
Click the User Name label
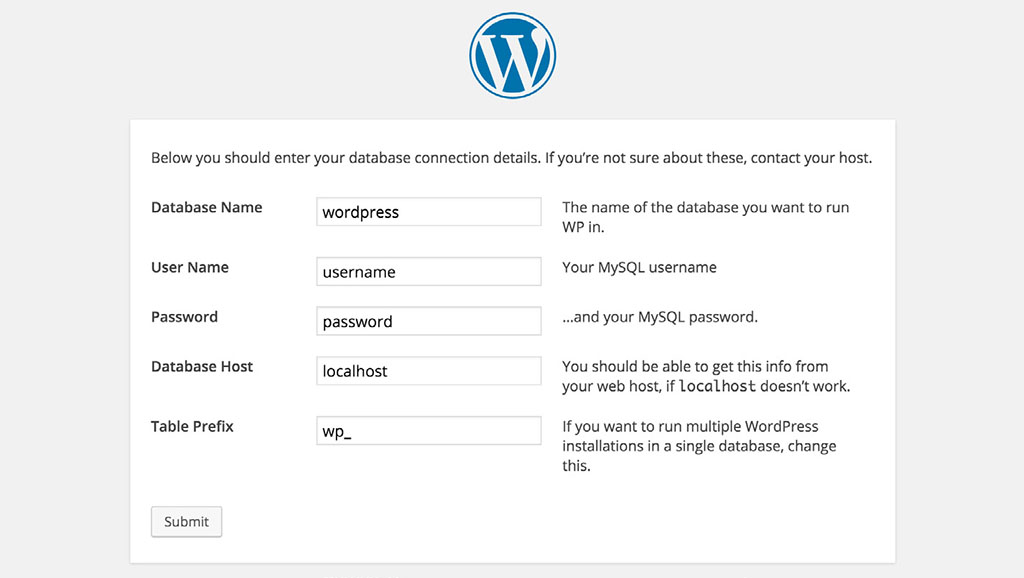pyautogui.click(x=189, y=268)
